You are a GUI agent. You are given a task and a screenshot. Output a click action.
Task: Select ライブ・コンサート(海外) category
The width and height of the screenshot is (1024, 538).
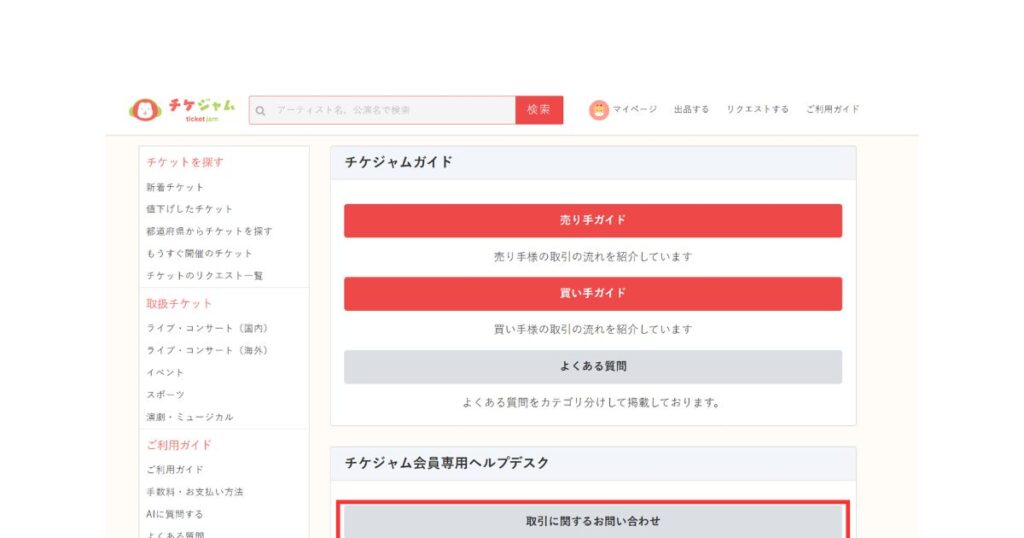click(x=208, y=351)
